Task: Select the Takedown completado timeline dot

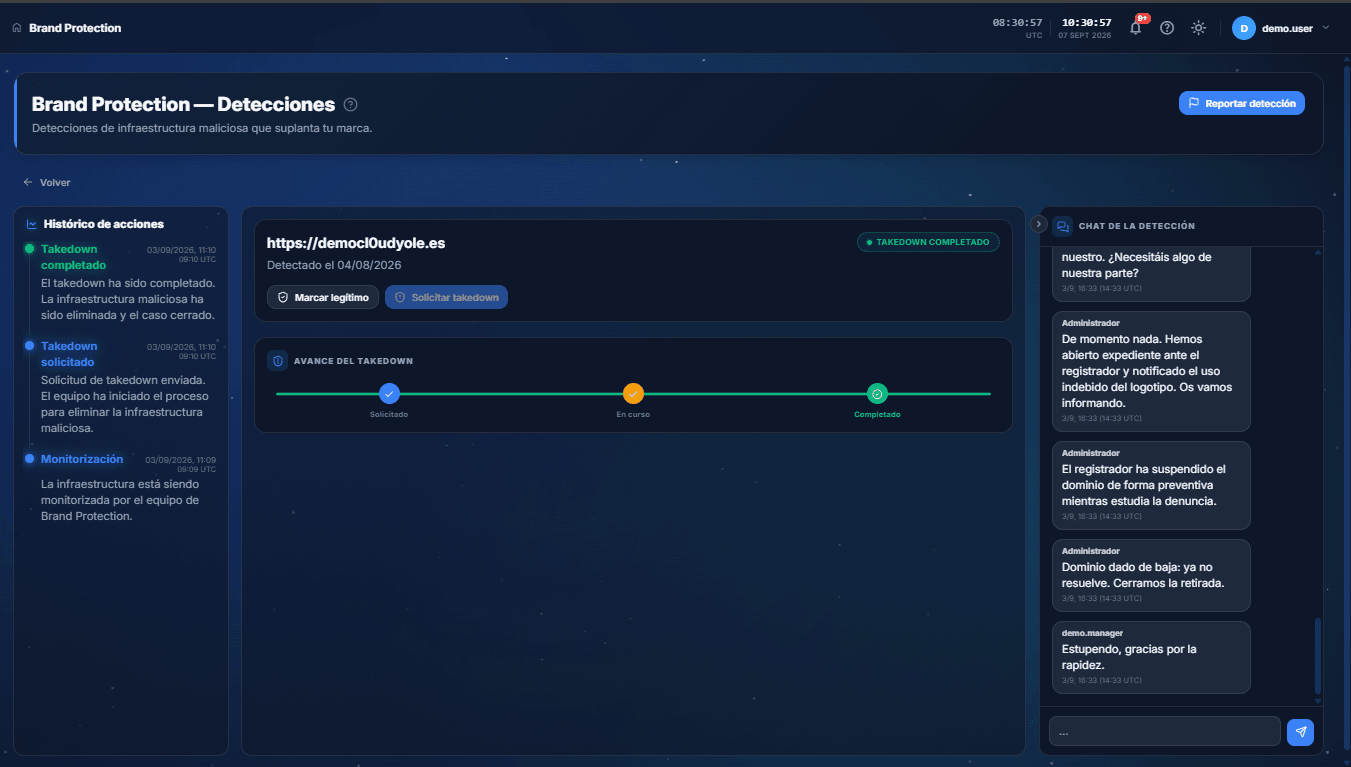Action: coord(29,249)
